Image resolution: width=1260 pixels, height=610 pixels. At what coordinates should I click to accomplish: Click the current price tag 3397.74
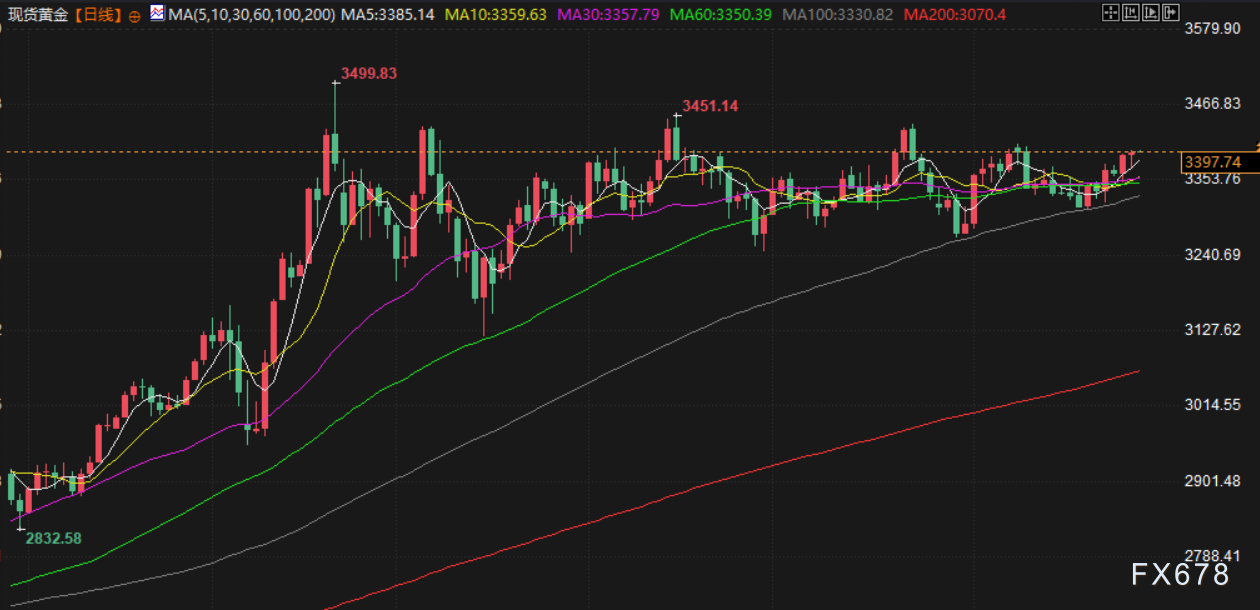[1211, 162]
